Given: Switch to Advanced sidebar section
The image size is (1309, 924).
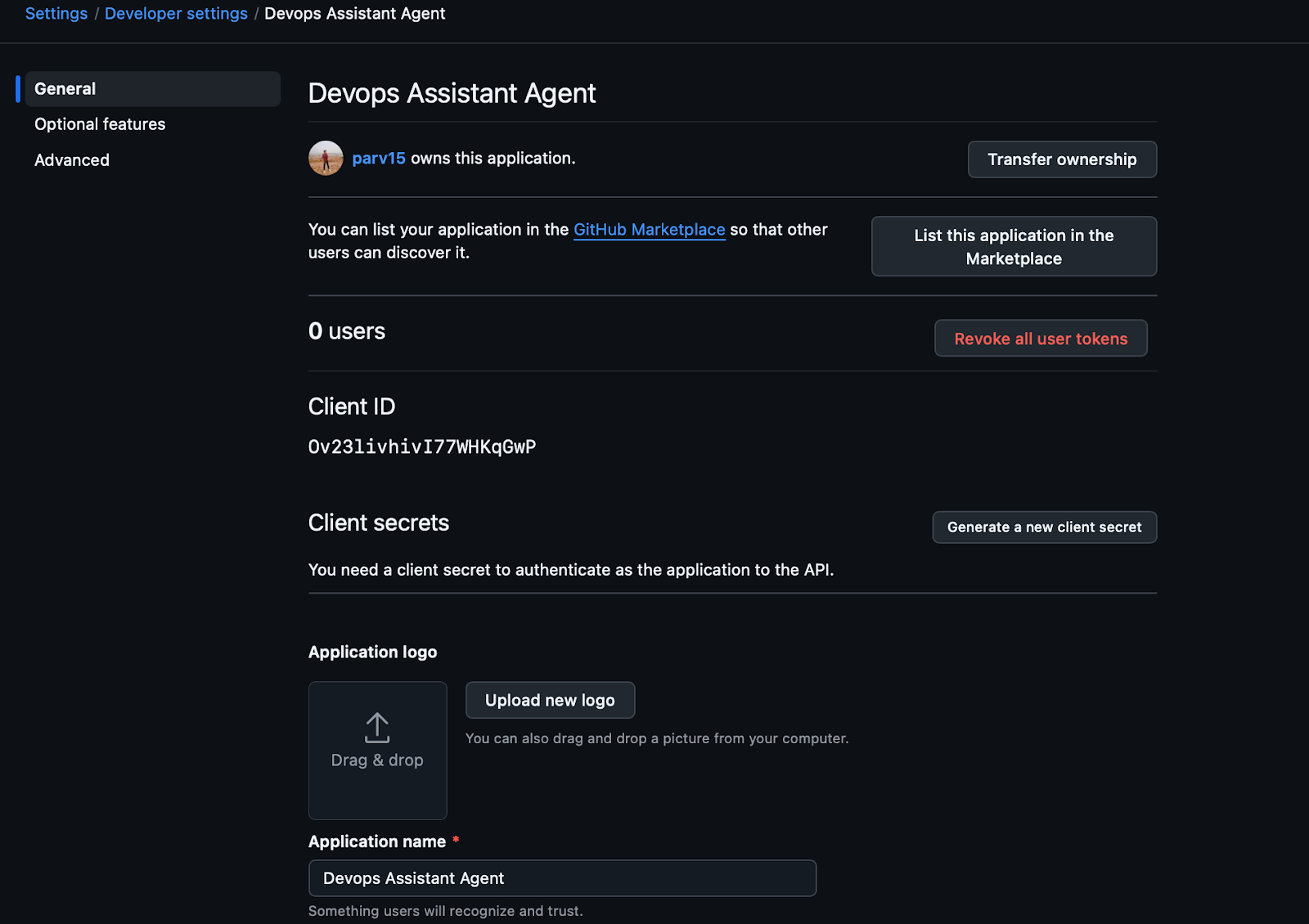Looking at the screenshot, I should click(72, 160).
